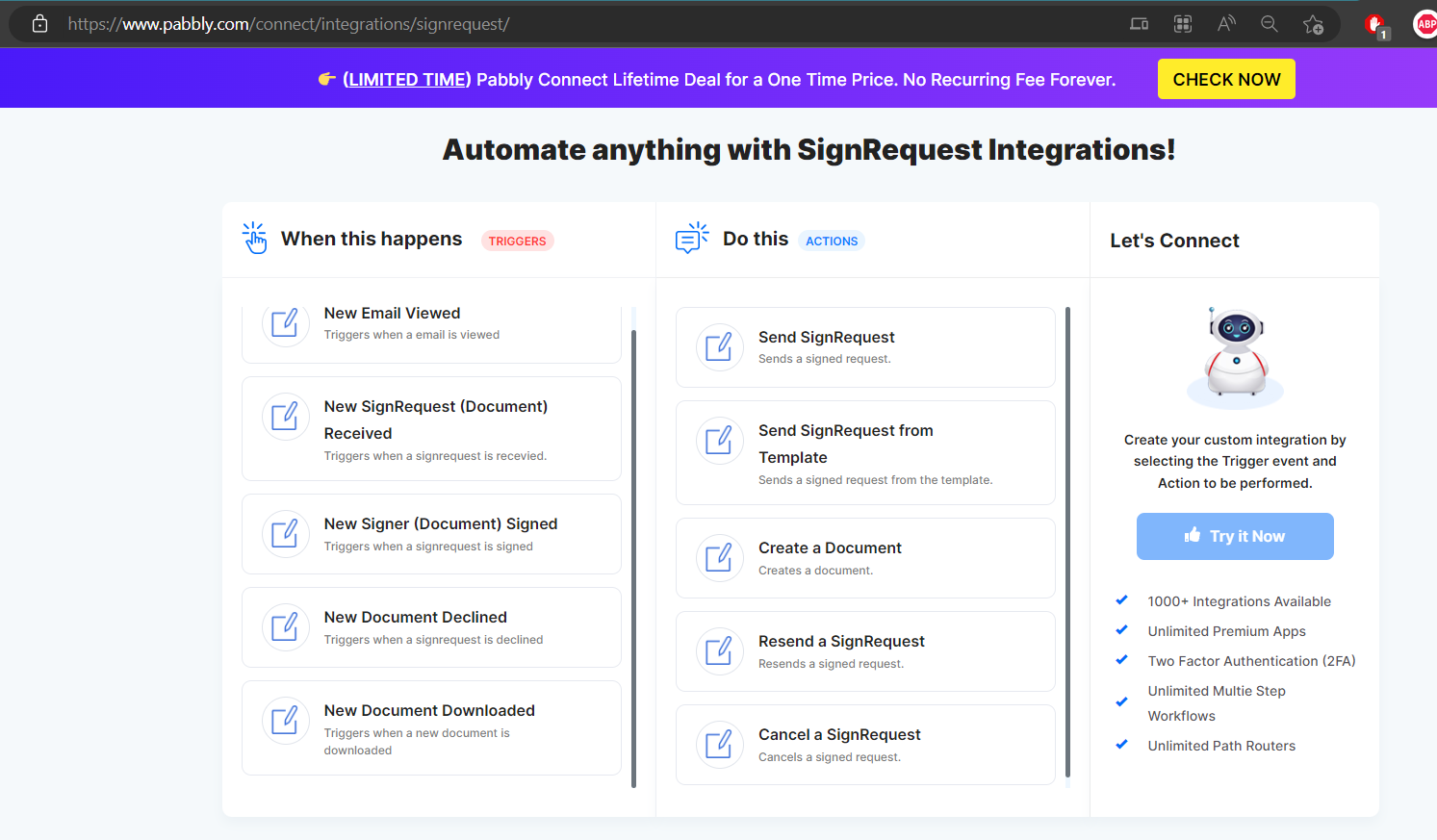Screen dimensions: 1437x840
Task: Click the CHECK NOW button
Action: pos(1226,79)
